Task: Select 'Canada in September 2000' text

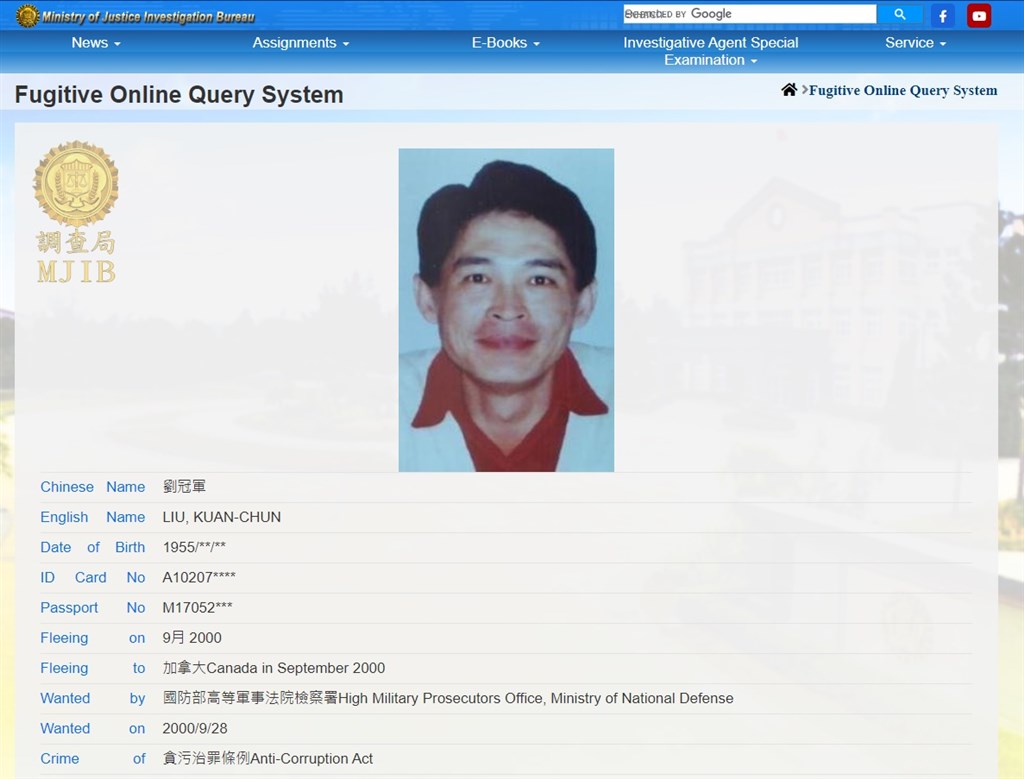Action: pos(296,668)
